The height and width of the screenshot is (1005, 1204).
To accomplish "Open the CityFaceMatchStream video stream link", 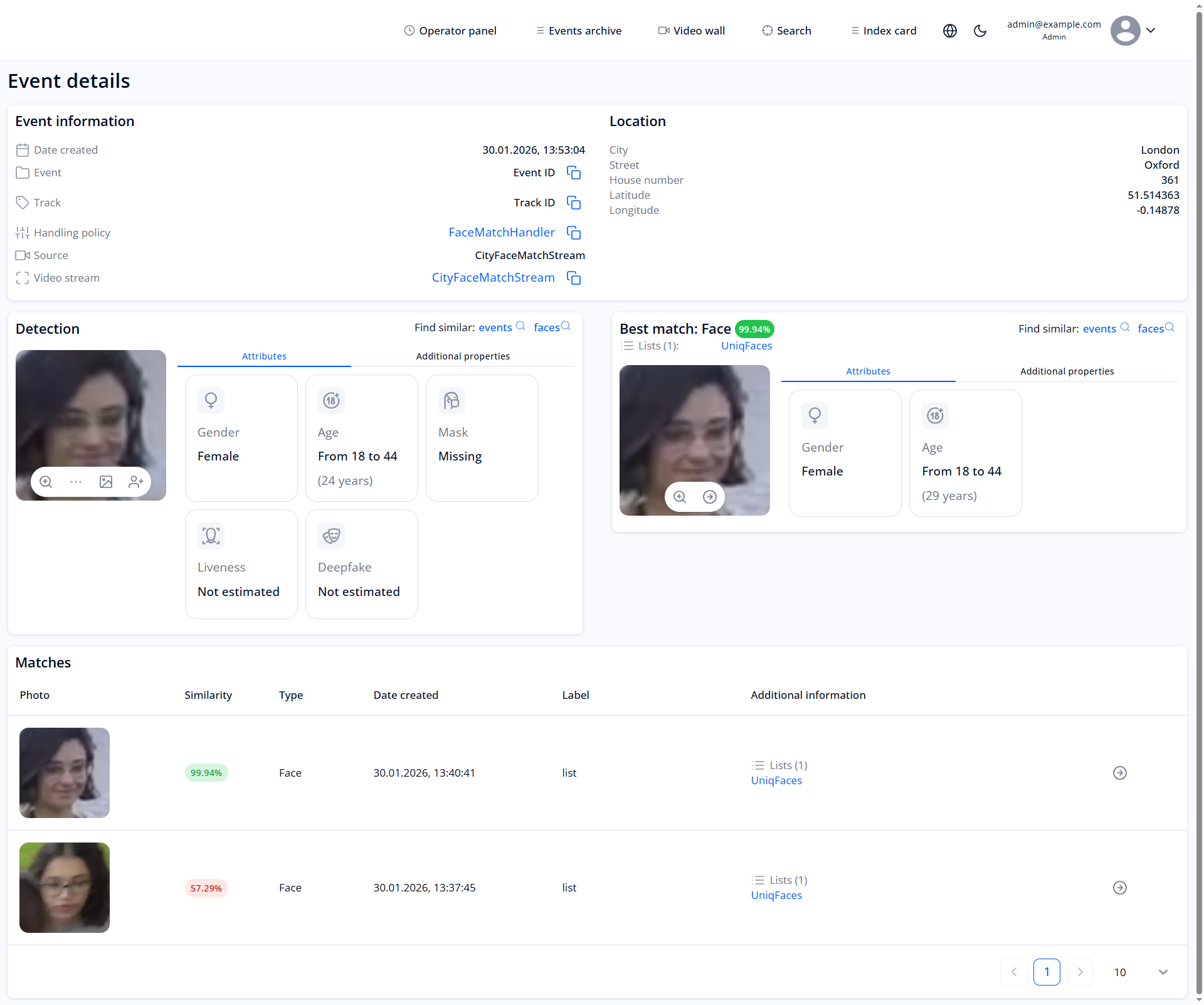I will (493, 278).
